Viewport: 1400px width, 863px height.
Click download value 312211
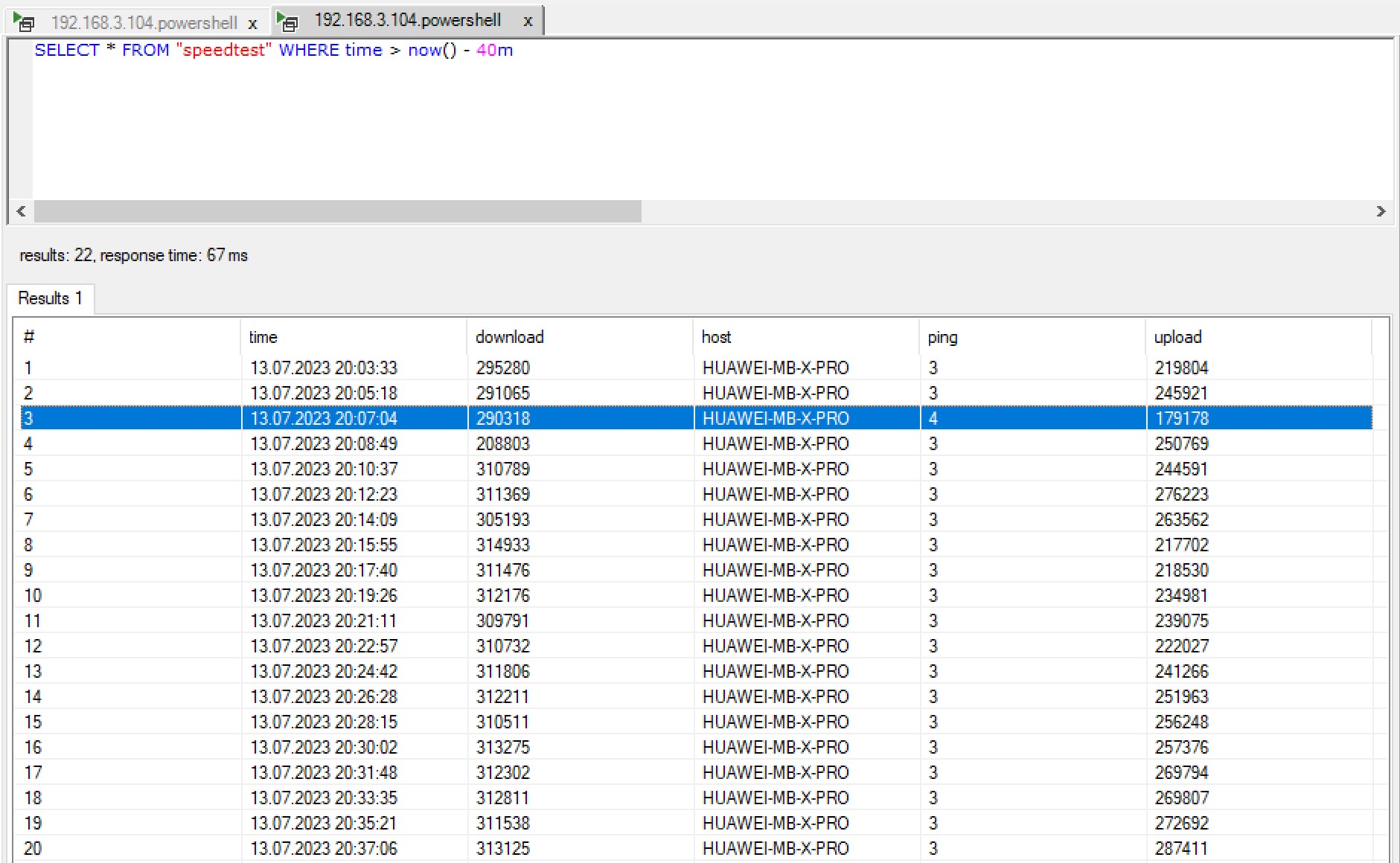pos(503,696)
